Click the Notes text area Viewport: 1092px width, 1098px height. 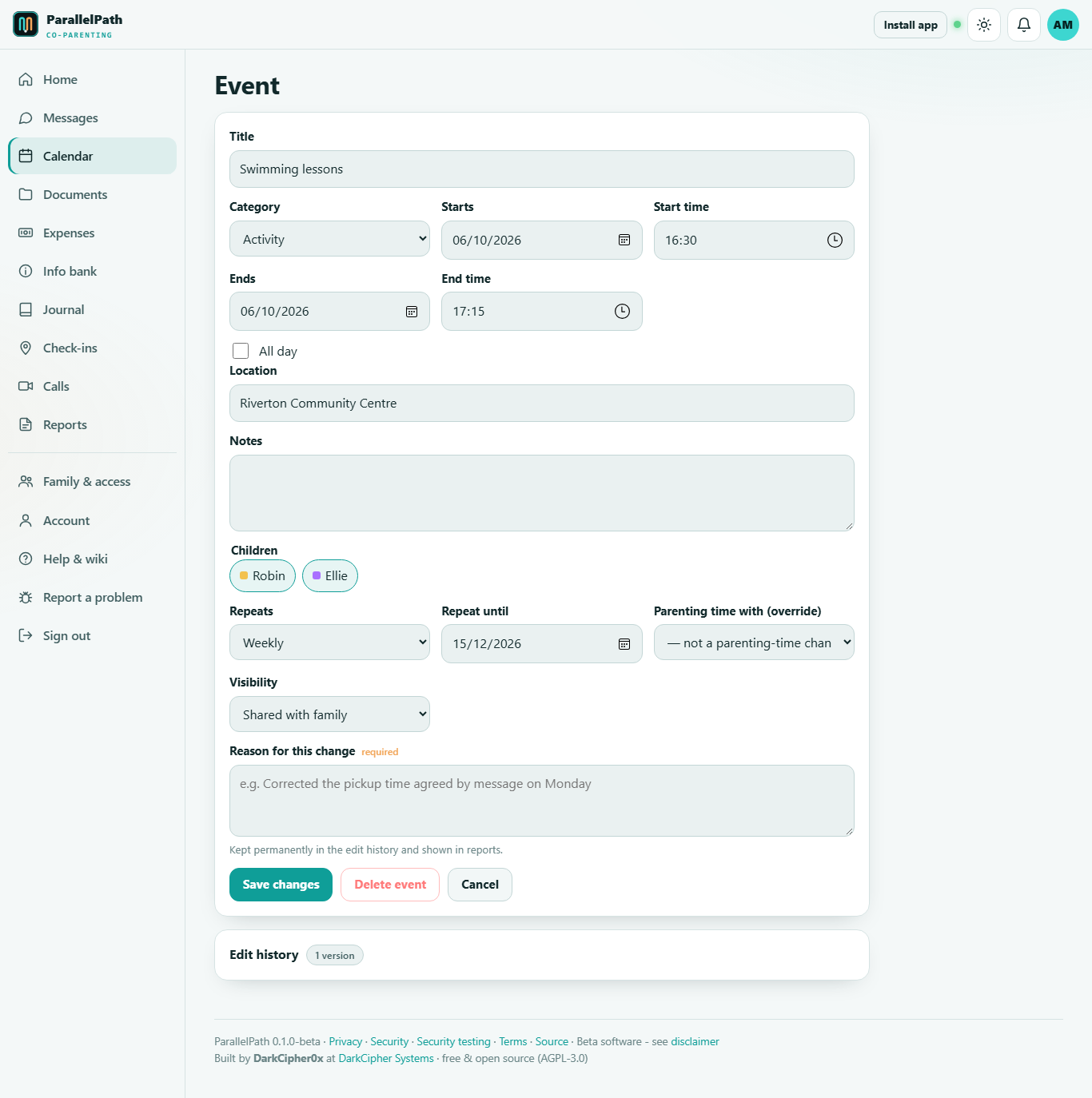[x=542, y=493]
